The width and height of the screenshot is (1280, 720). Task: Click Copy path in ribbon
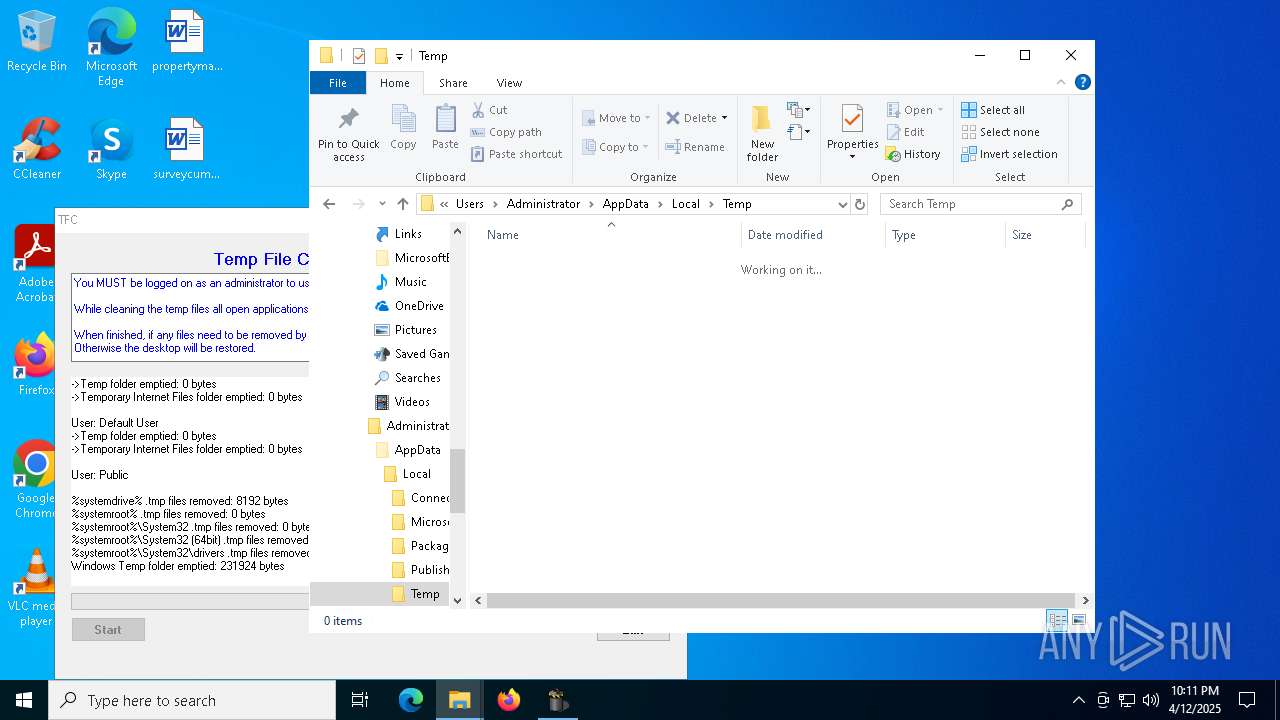pyautogui.click(x=506, y=132)
